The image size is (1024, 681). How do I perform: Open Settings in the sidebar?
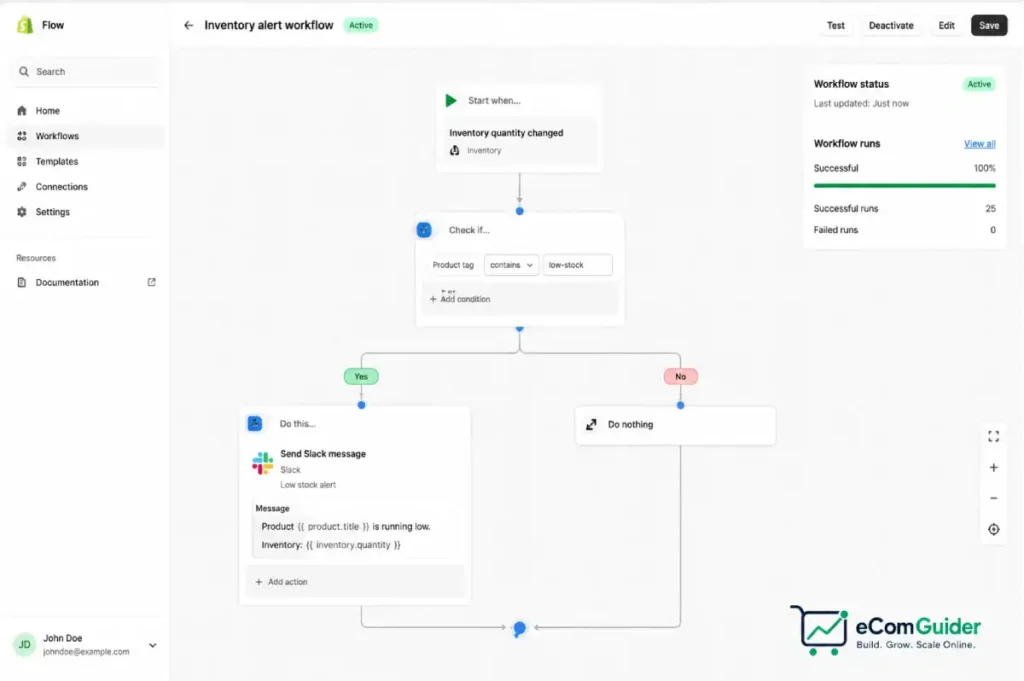coord(86,212)
